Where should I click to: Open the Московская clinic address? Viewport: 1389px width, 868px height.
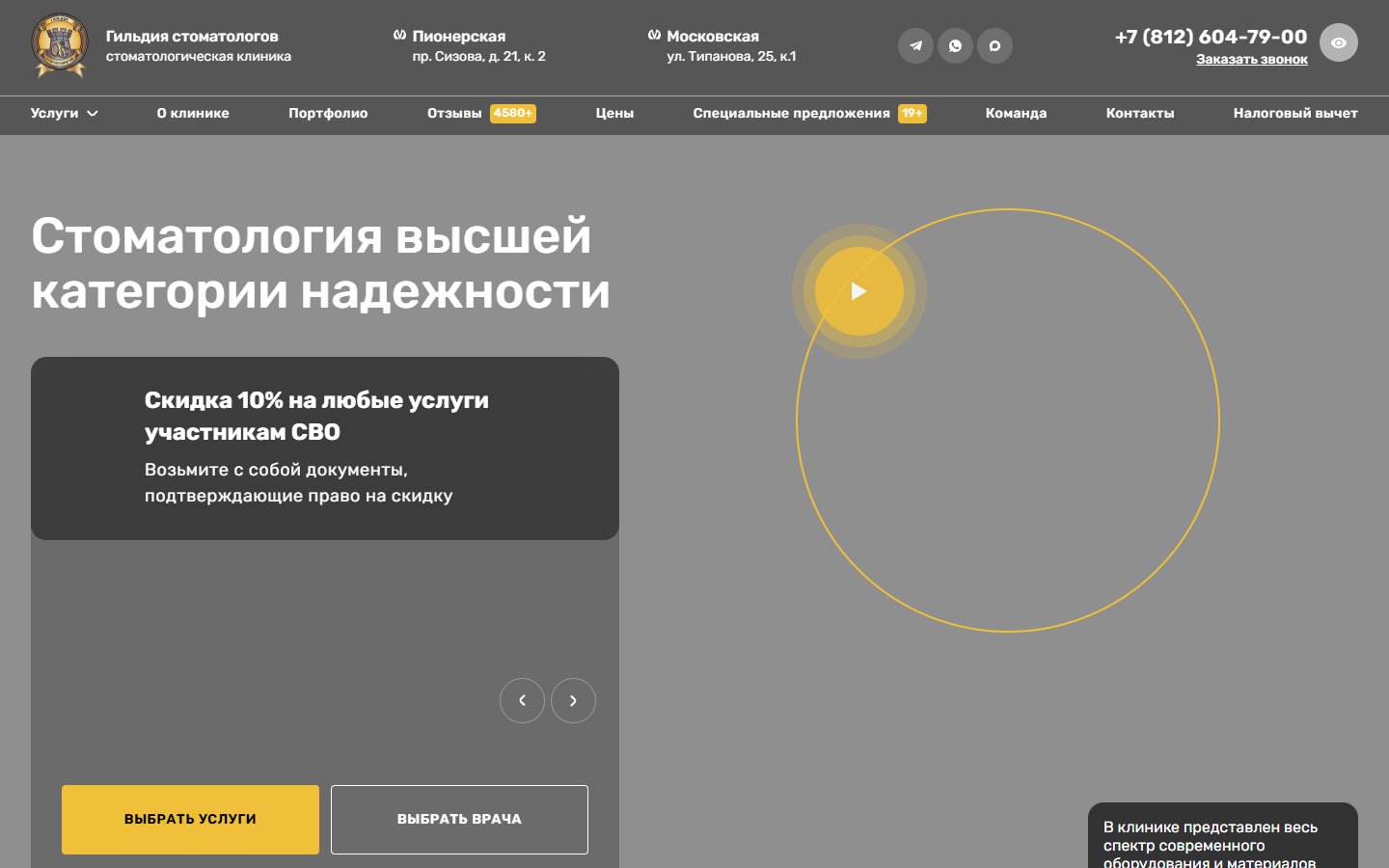722,45
